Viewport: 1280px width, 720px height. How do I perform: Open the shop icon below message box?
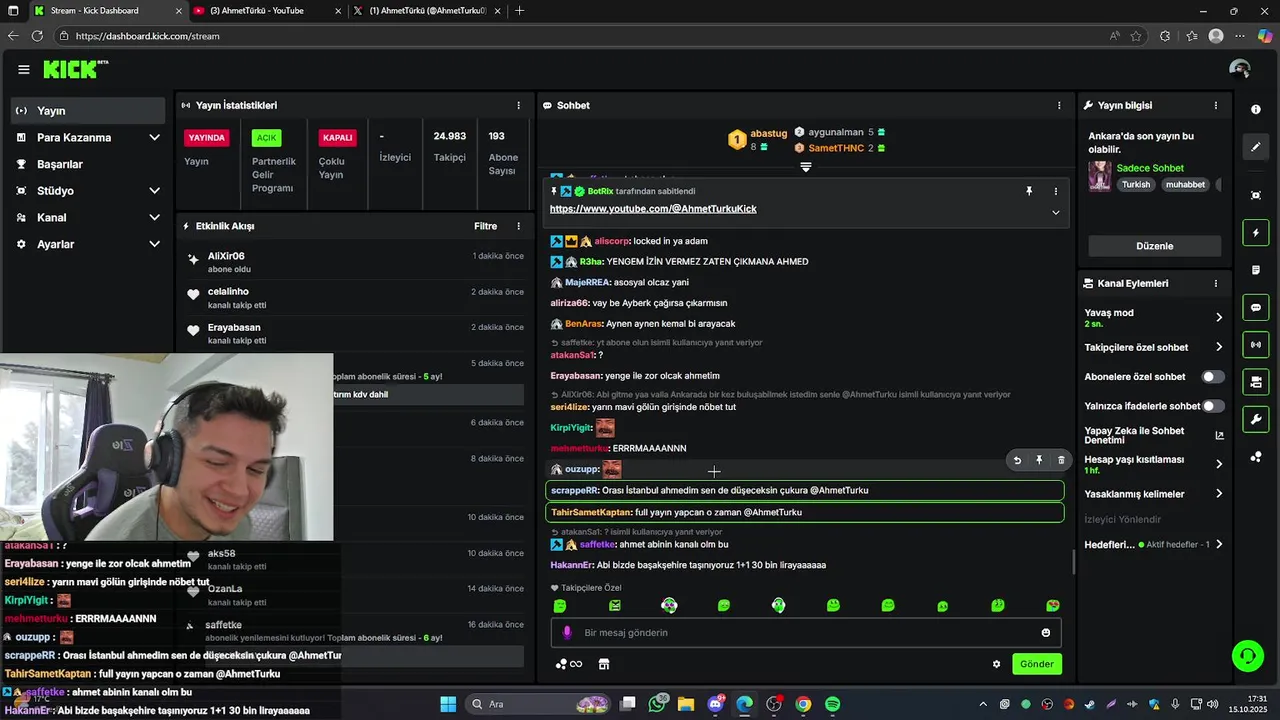point(604,664)
